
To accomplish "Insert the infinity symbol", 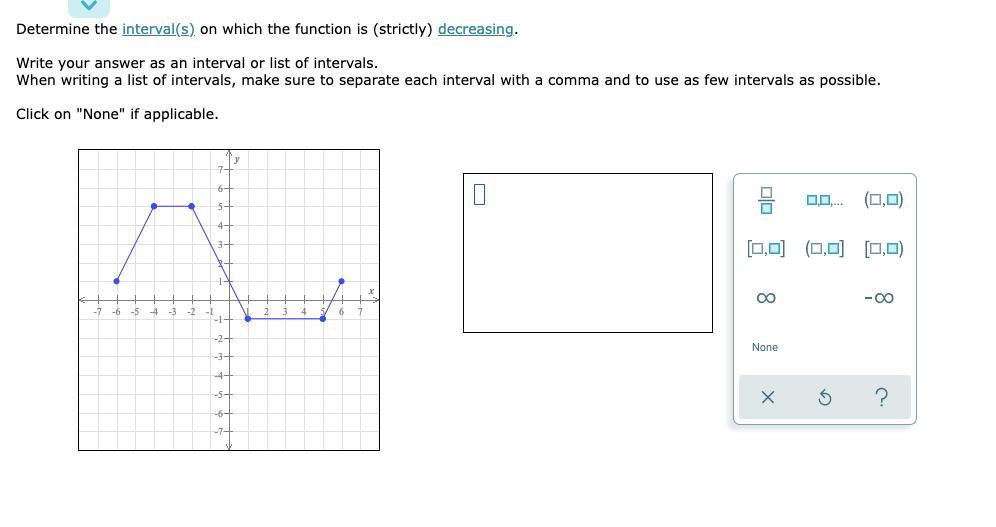I will pos(766,298).
